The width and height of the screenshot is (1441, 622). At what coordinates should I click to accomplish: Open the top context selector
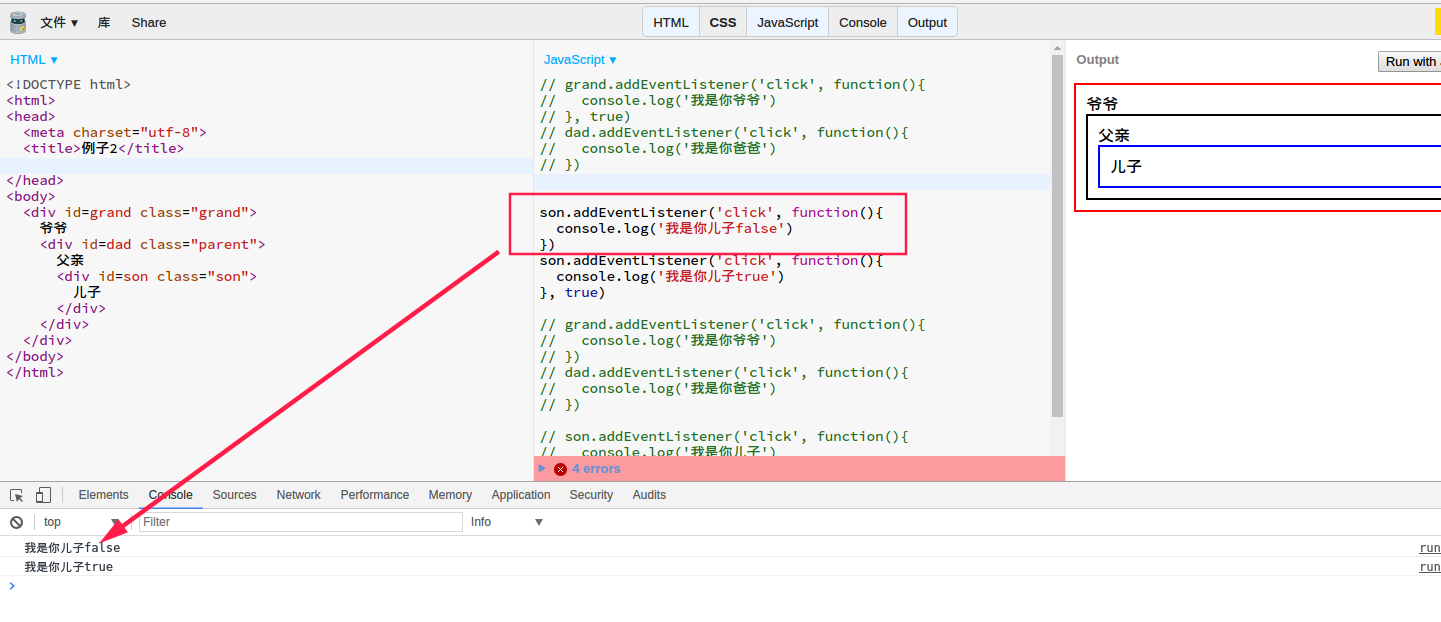coord(82,522)
